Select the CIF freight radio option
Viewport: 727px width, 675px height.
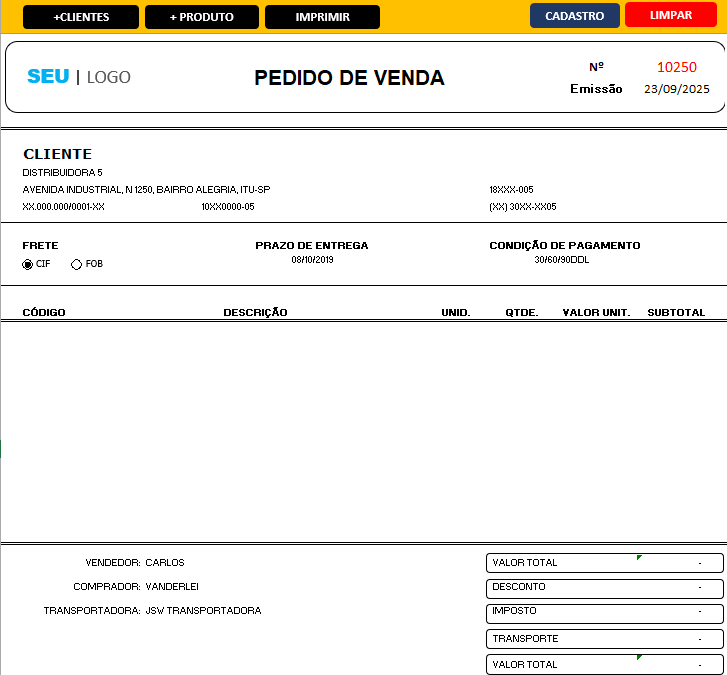(x=28, y=264)
